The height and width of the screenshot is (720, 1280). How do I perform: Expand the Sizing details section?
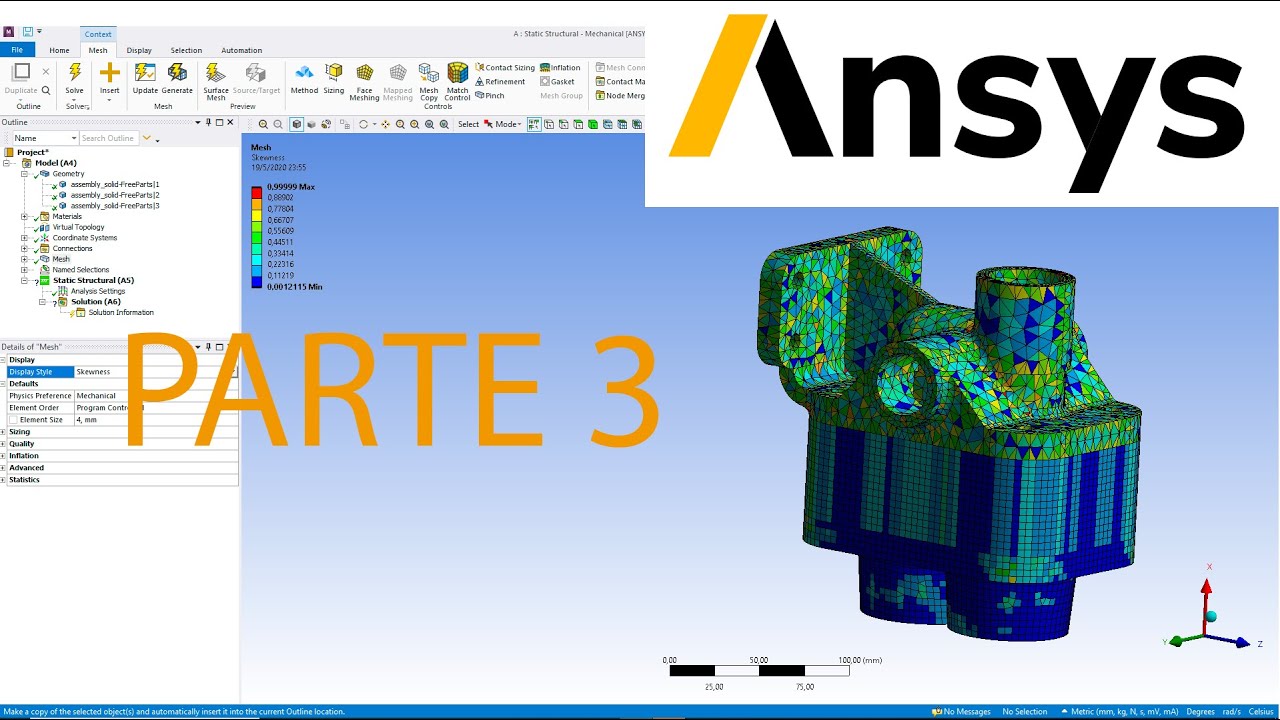pyautogui.click(x=3, y=432)
